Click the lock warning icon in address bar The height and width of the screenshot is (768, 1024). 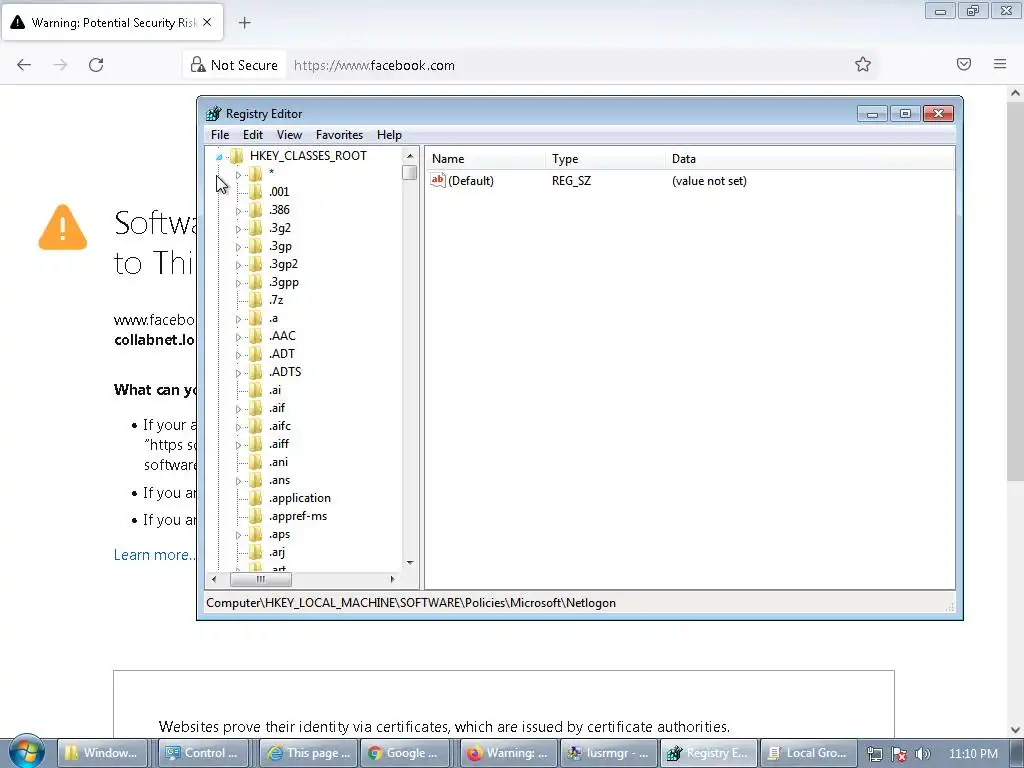coord(198,65)
